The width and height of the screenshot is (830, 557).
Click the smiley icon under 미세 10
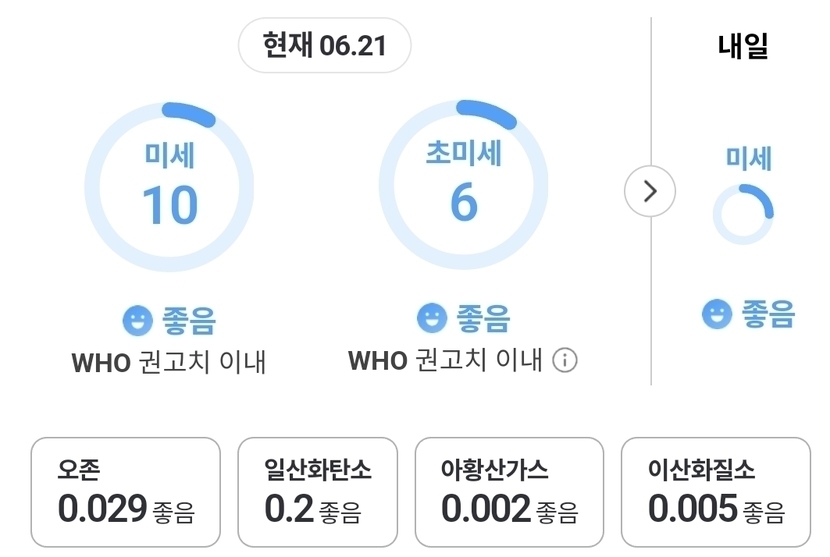click(138, 320)
